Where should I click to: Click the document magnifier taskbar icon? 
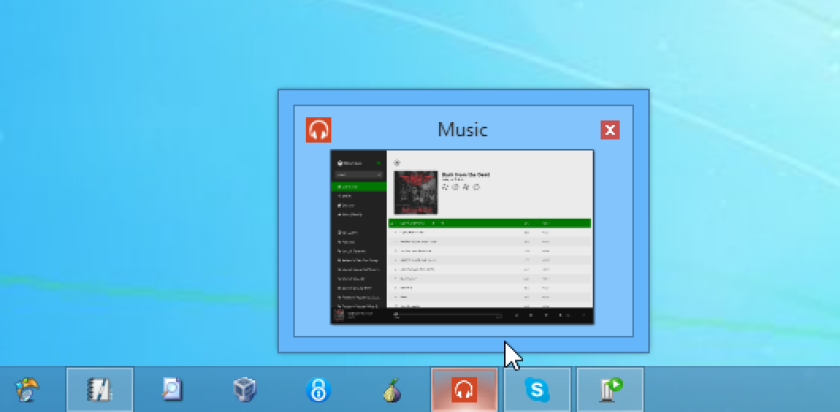pos(172,389)
